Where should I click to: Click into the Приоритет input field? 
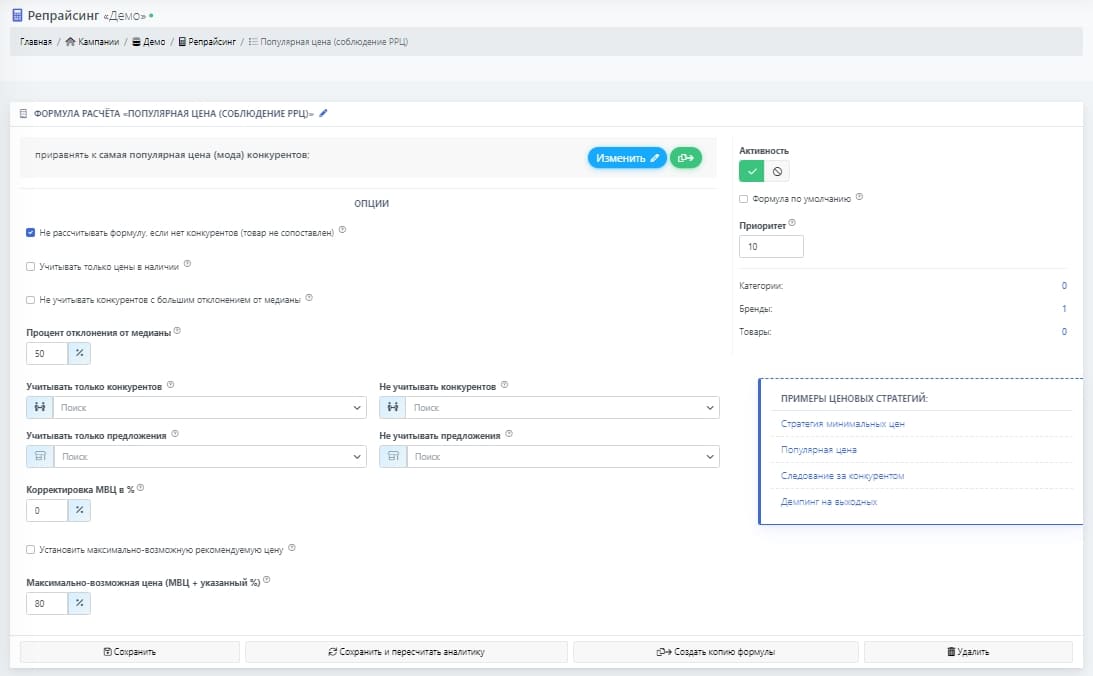pos(771,246)
